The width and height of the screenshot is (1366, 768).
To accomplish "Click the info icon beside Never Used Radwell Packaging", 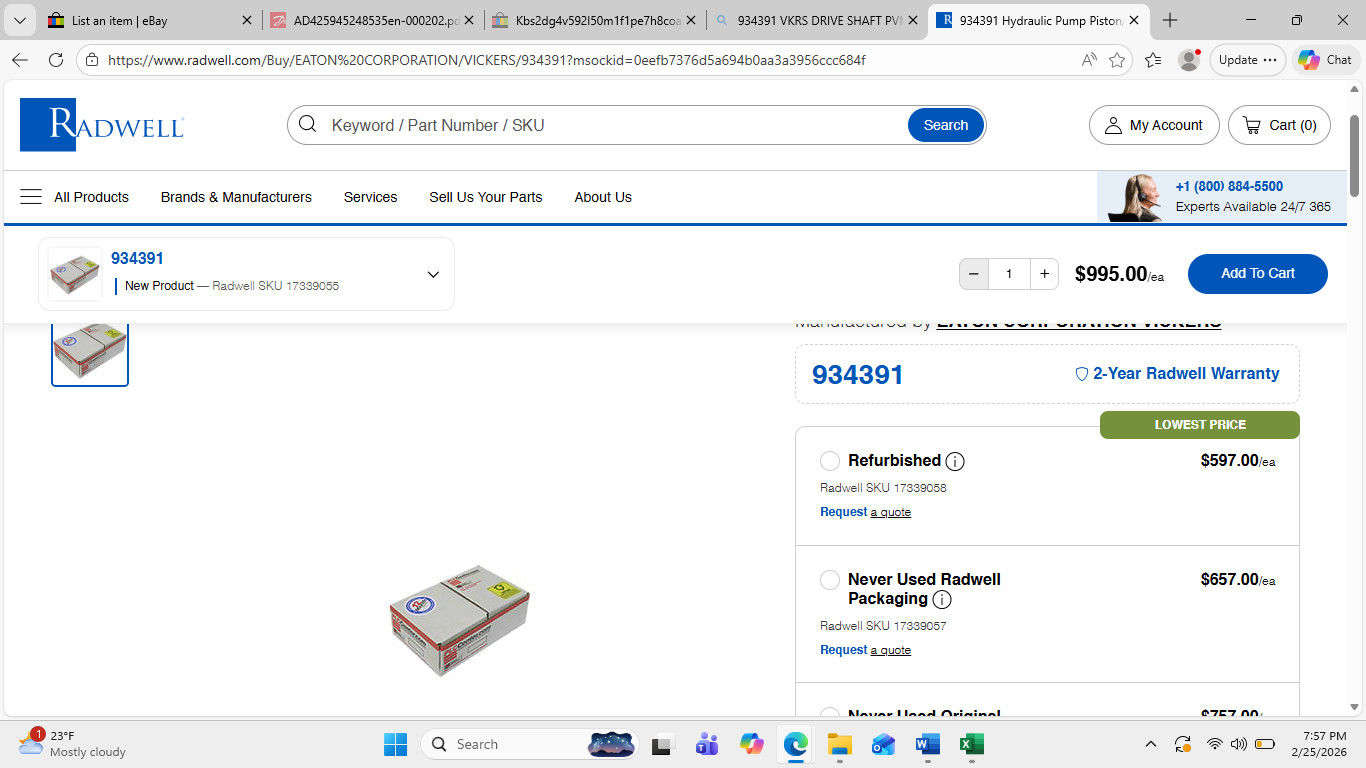I will (x=942, y=600).
